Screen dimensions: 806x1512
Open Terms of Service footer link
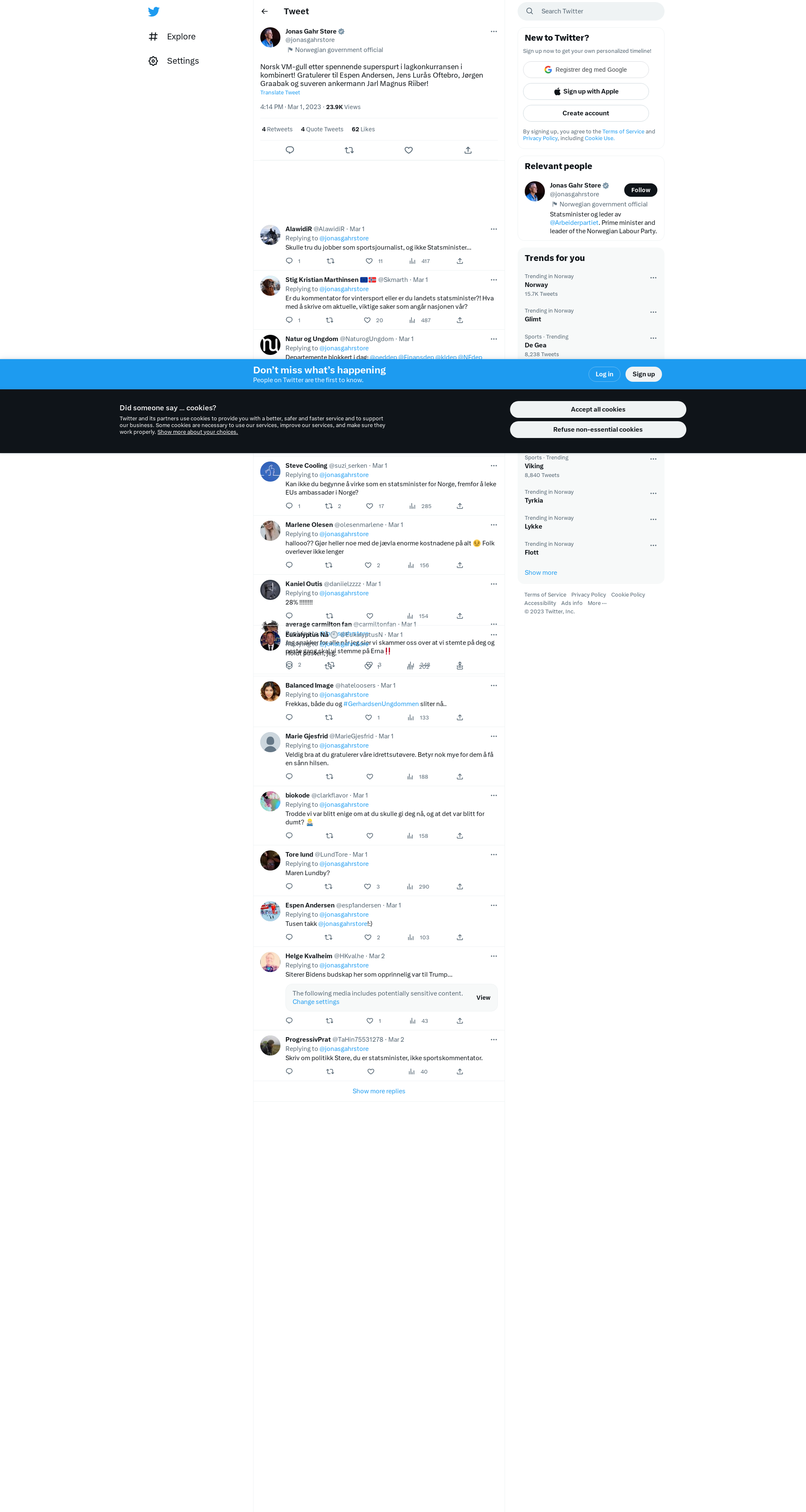(545, 595)
